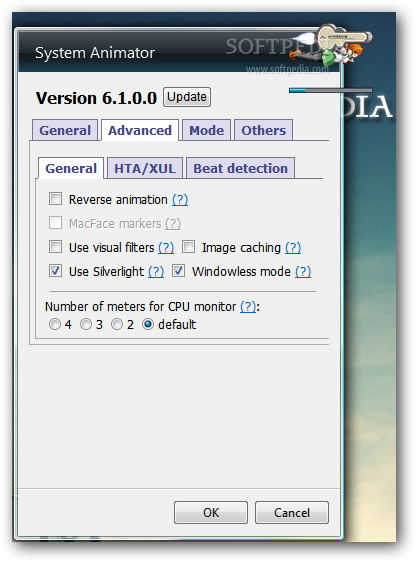The width and height of the screenshot is (416, 562).
Task: Select the General sub-tab under Advanced
Action: coord(71,168)
